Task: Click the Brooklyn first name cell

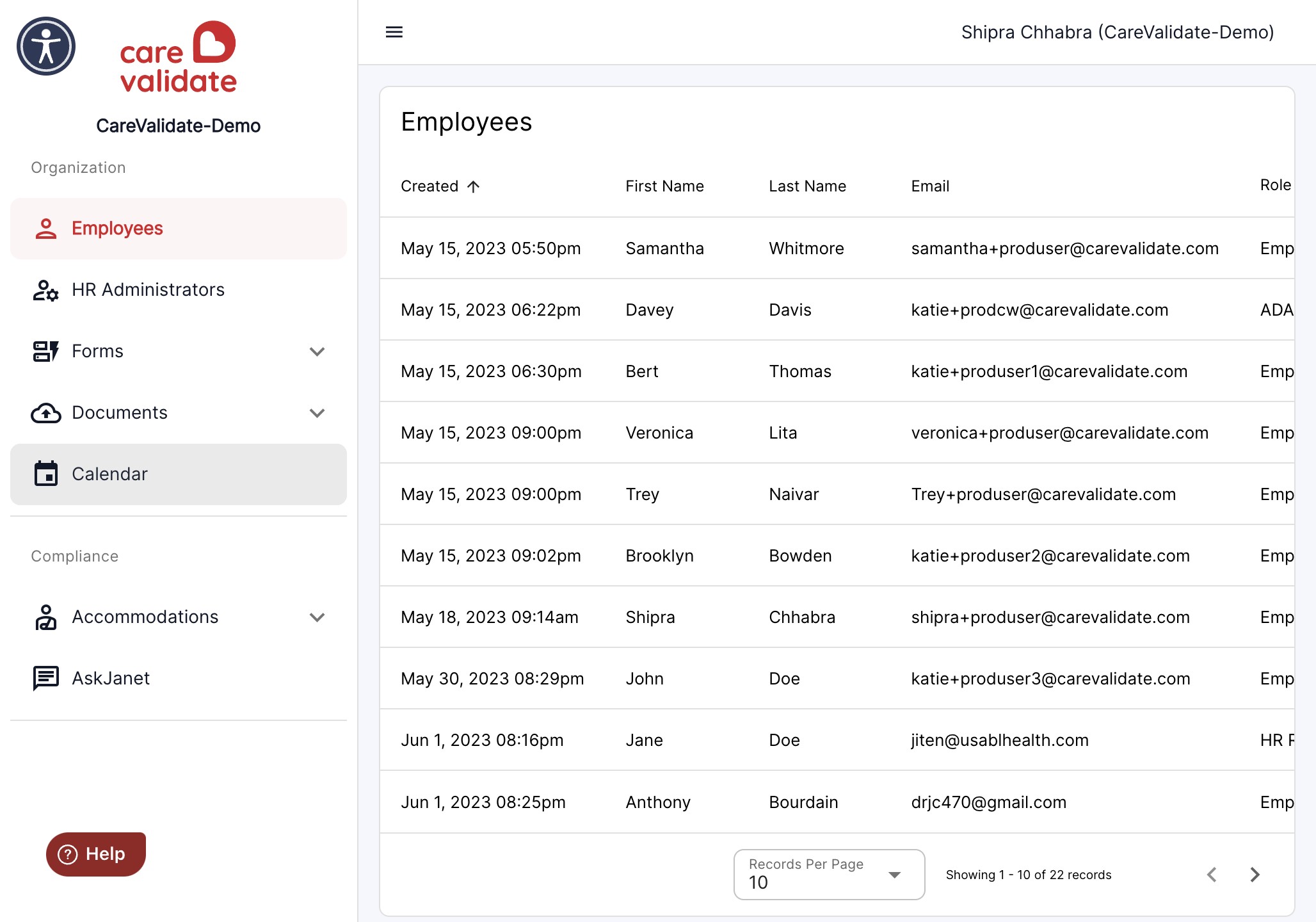Action: click(659, 556)
